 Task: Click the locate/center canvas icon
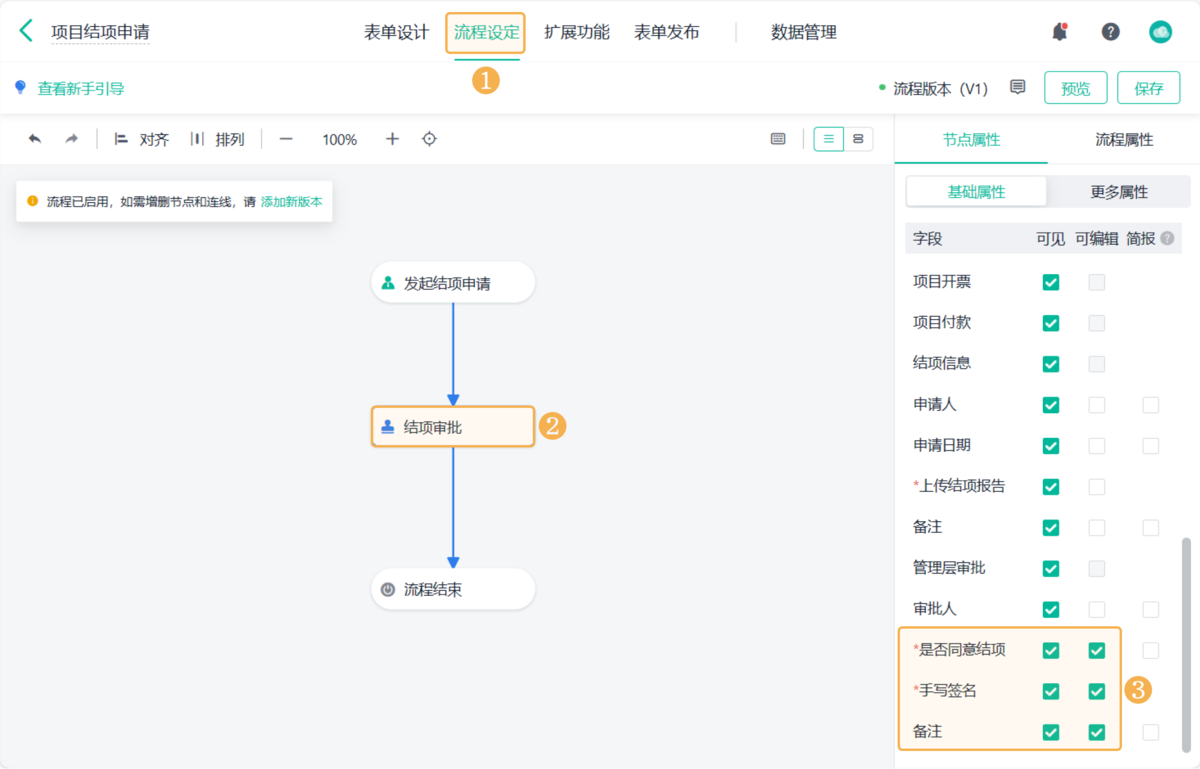[x=429, y=139]
